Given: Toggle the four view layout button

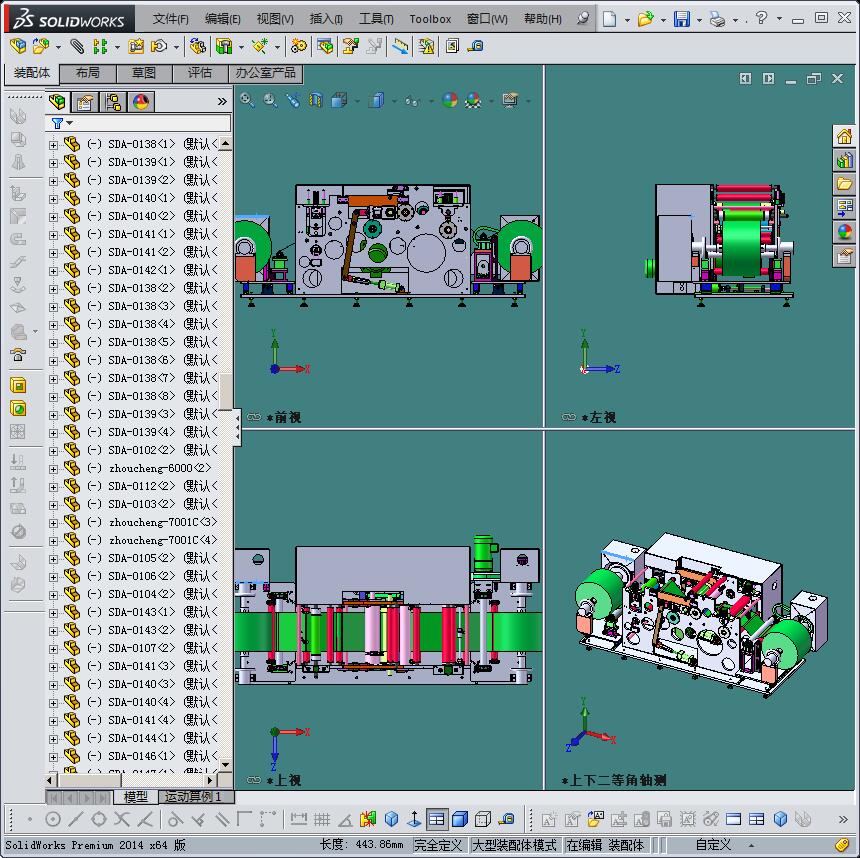Looking at the screenshot, I should (437, 820).
